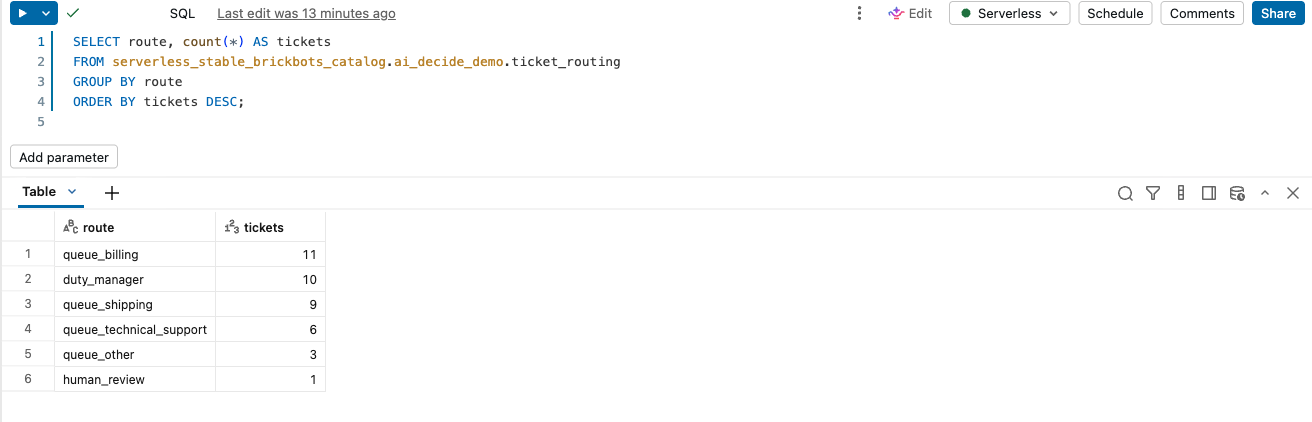
Task: Open the kebab menu beside Edit
Action: [x=859, y=13]
